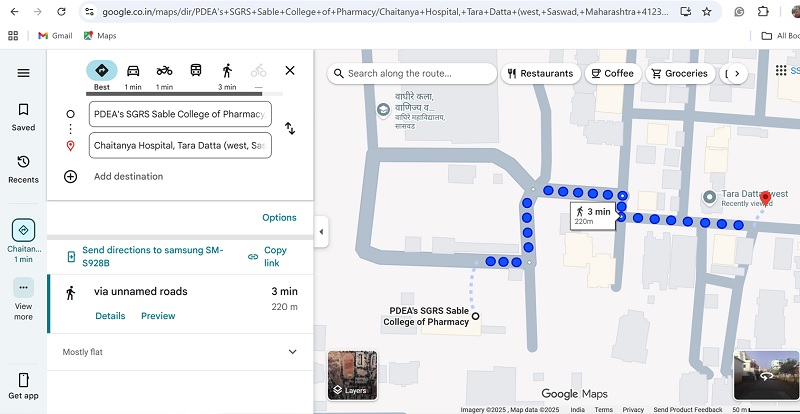Click the Restaurants category chip
The height and width of the screenshot is (414, 800).
pos(539,73)
